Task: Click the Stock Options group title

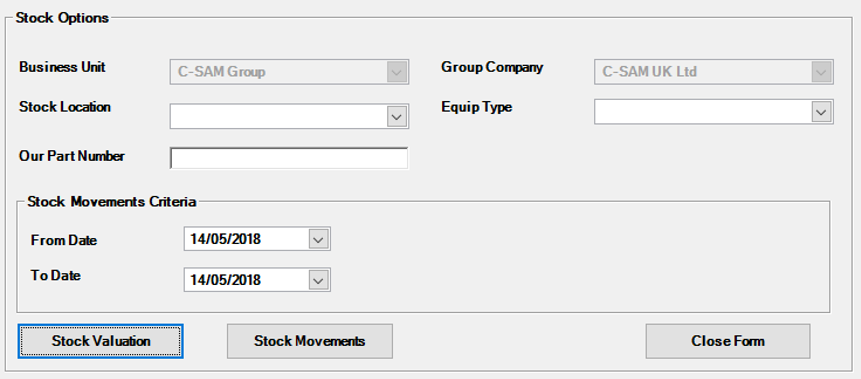Action: 62,18
